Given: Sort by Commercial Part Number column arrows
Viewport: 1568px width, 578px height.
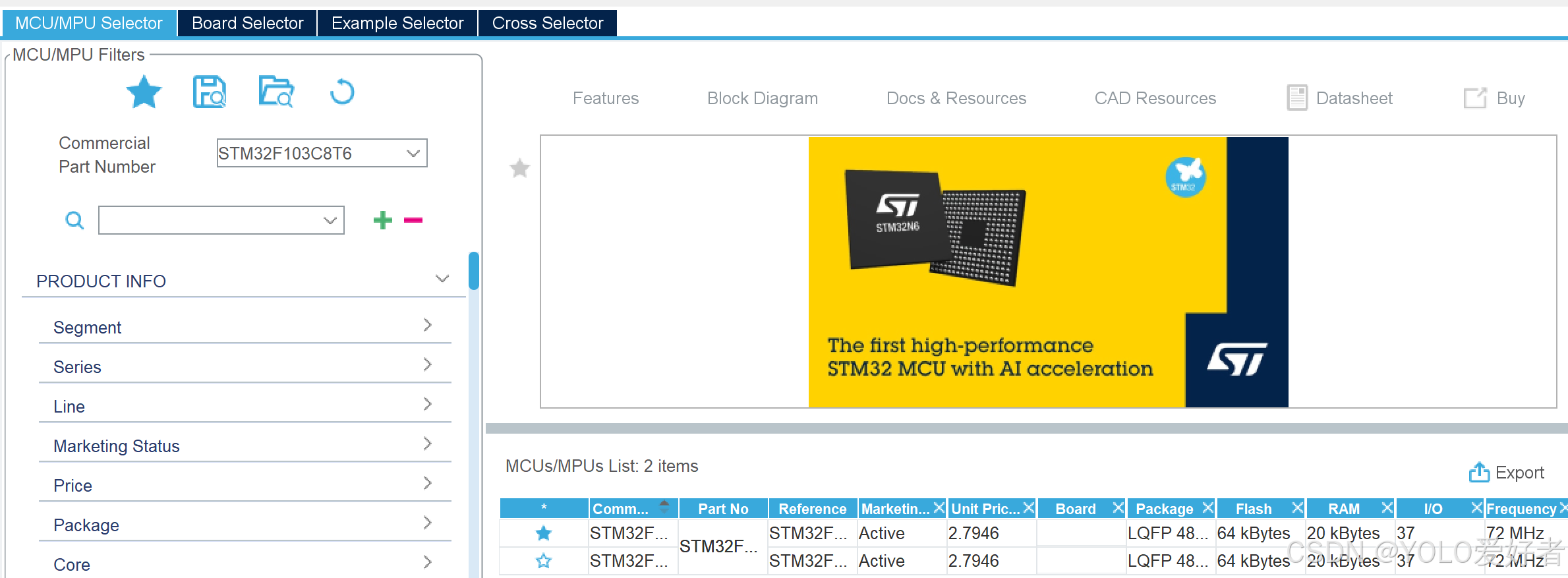Looking at the screenshot, I should [664, 507].
